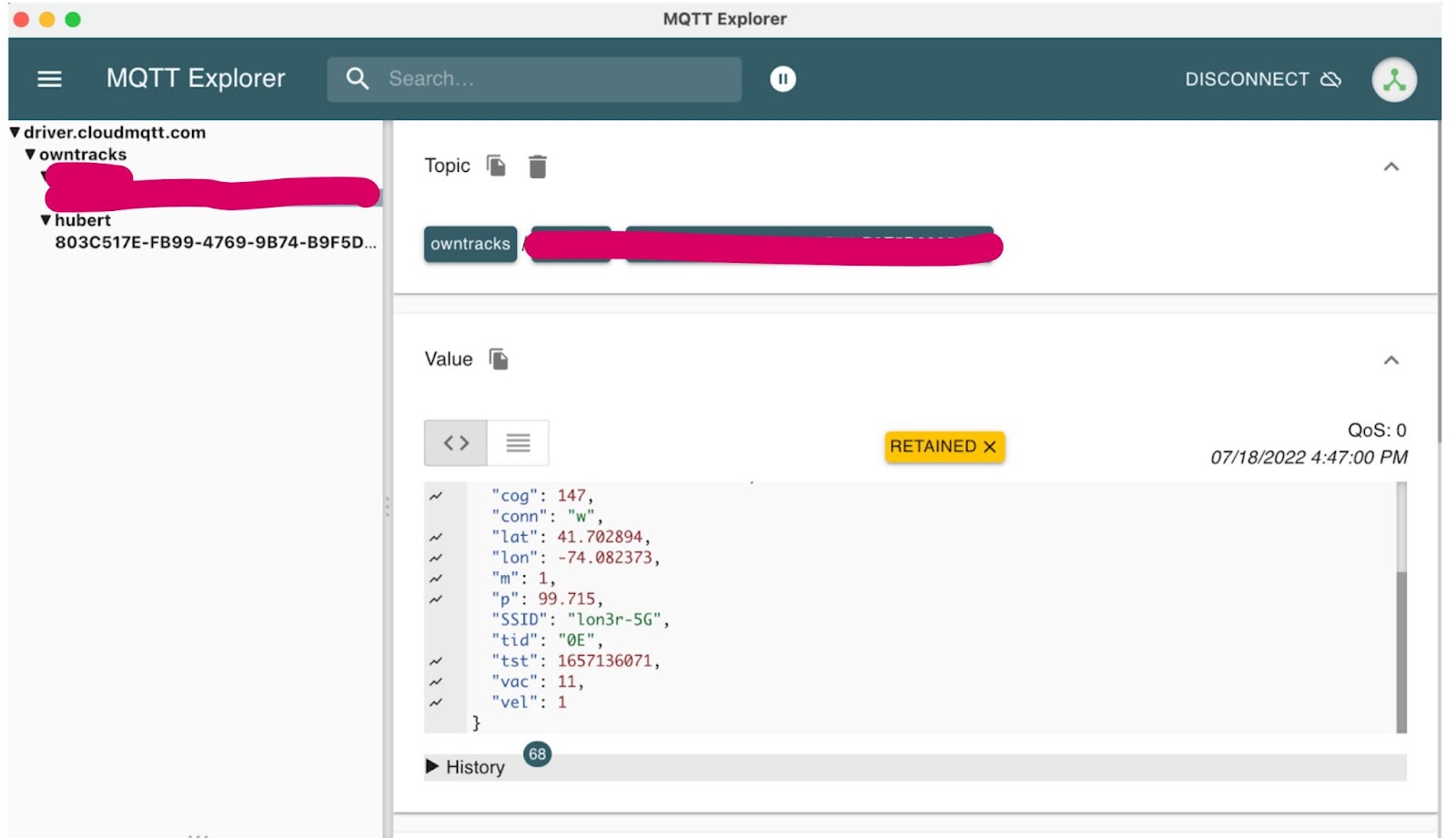Collapse the owntracks tree node
Viewport: 1456px width, 838px height.
coord(30,155)
